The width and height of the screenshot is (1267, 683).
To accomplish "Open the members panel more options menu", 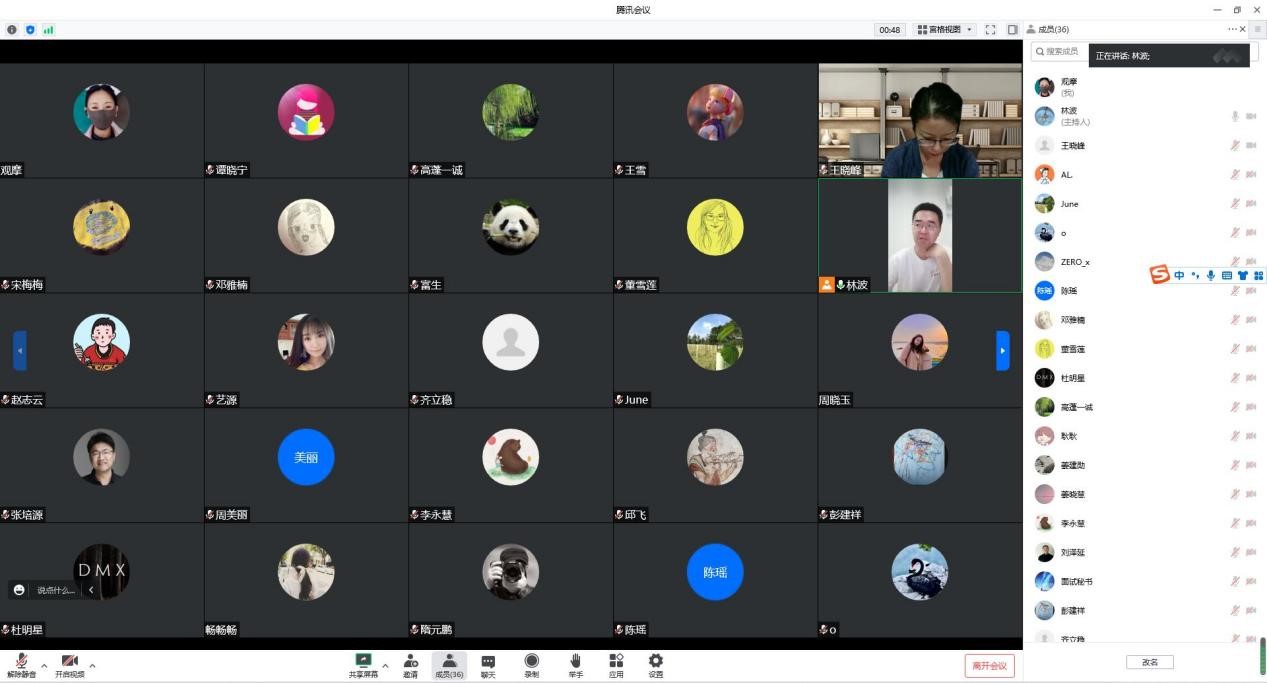I will (x=1233, y=29).
